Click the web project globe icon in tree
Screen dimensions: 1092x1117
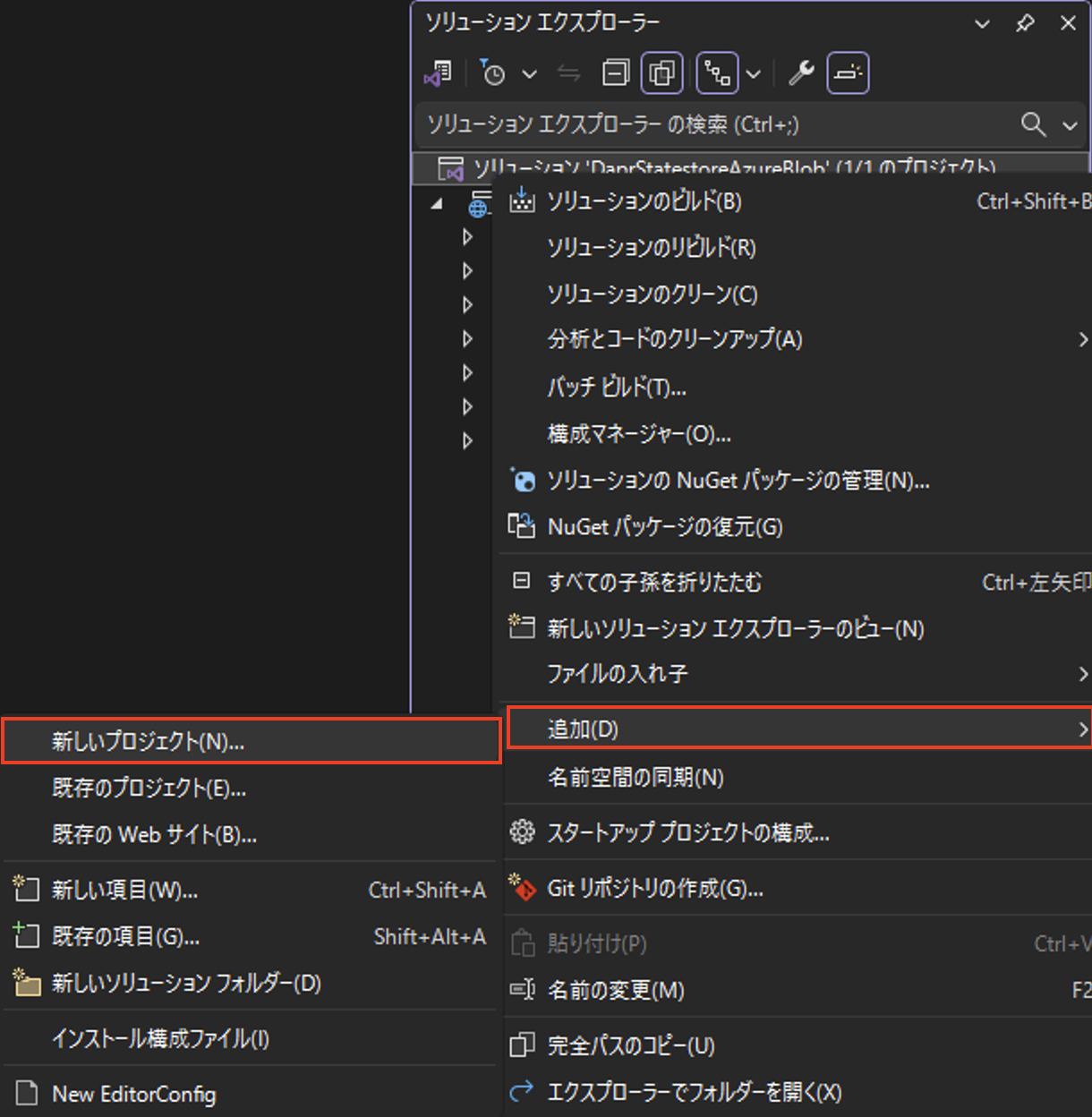point(480,204)
